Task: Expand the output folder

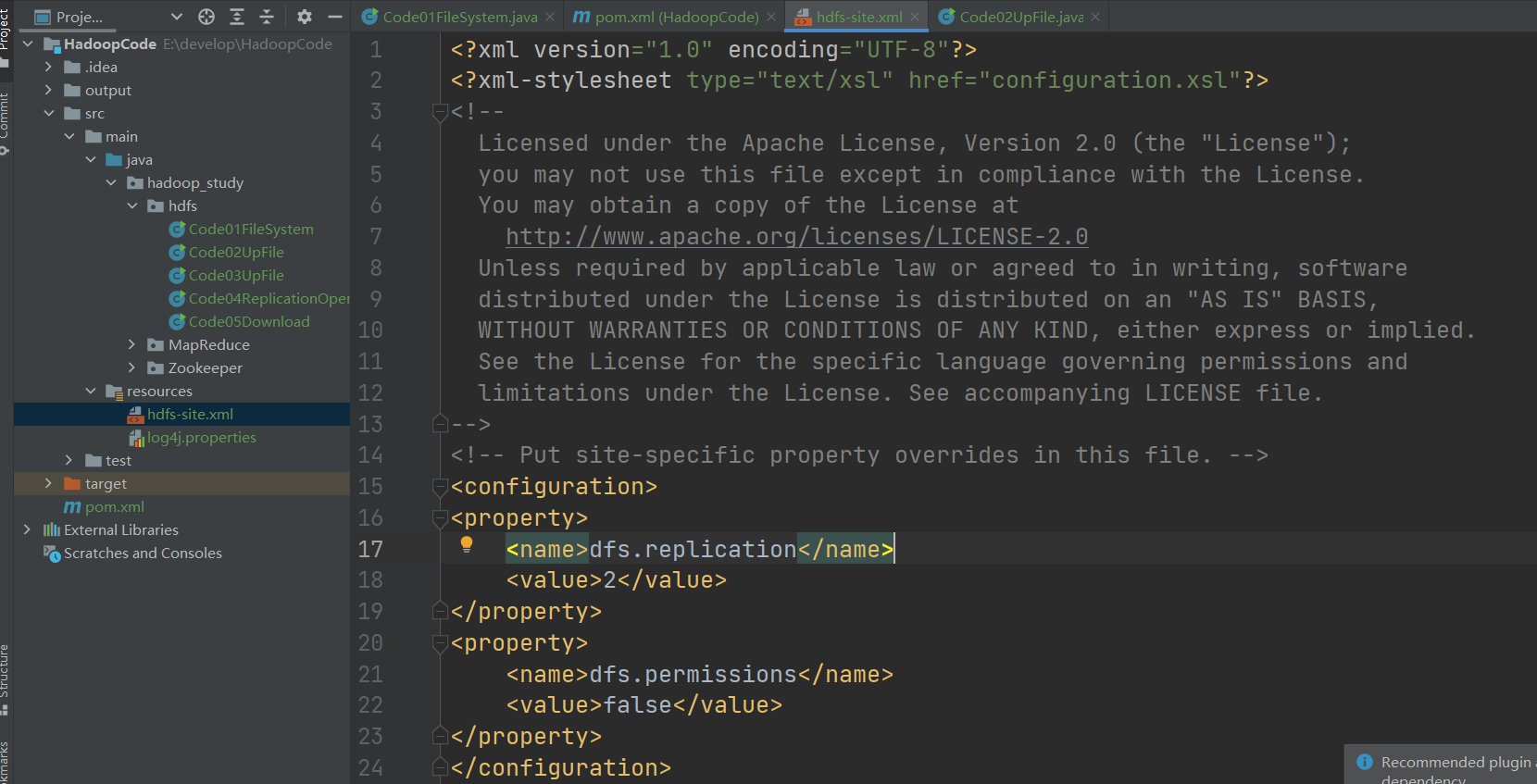Action: 48,90
